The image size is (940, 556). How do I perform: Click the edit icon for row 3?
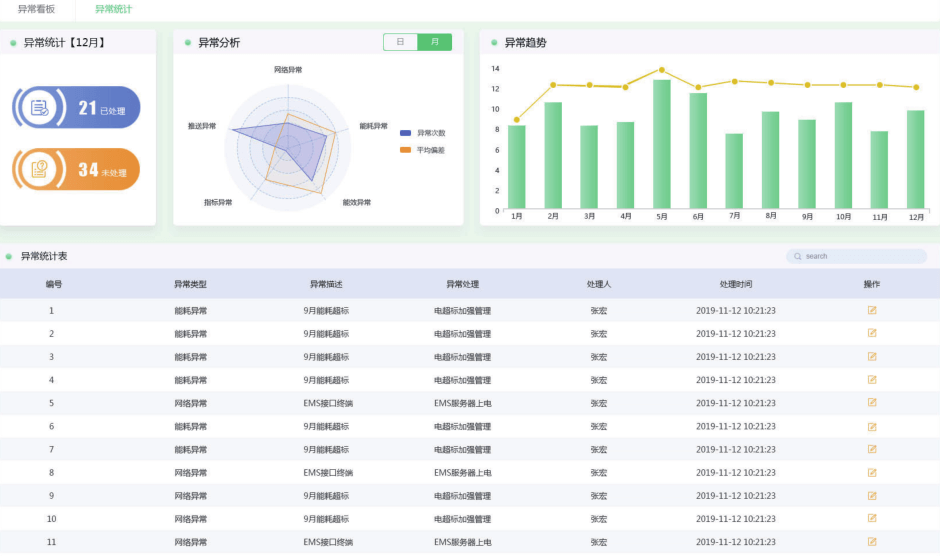872,356
